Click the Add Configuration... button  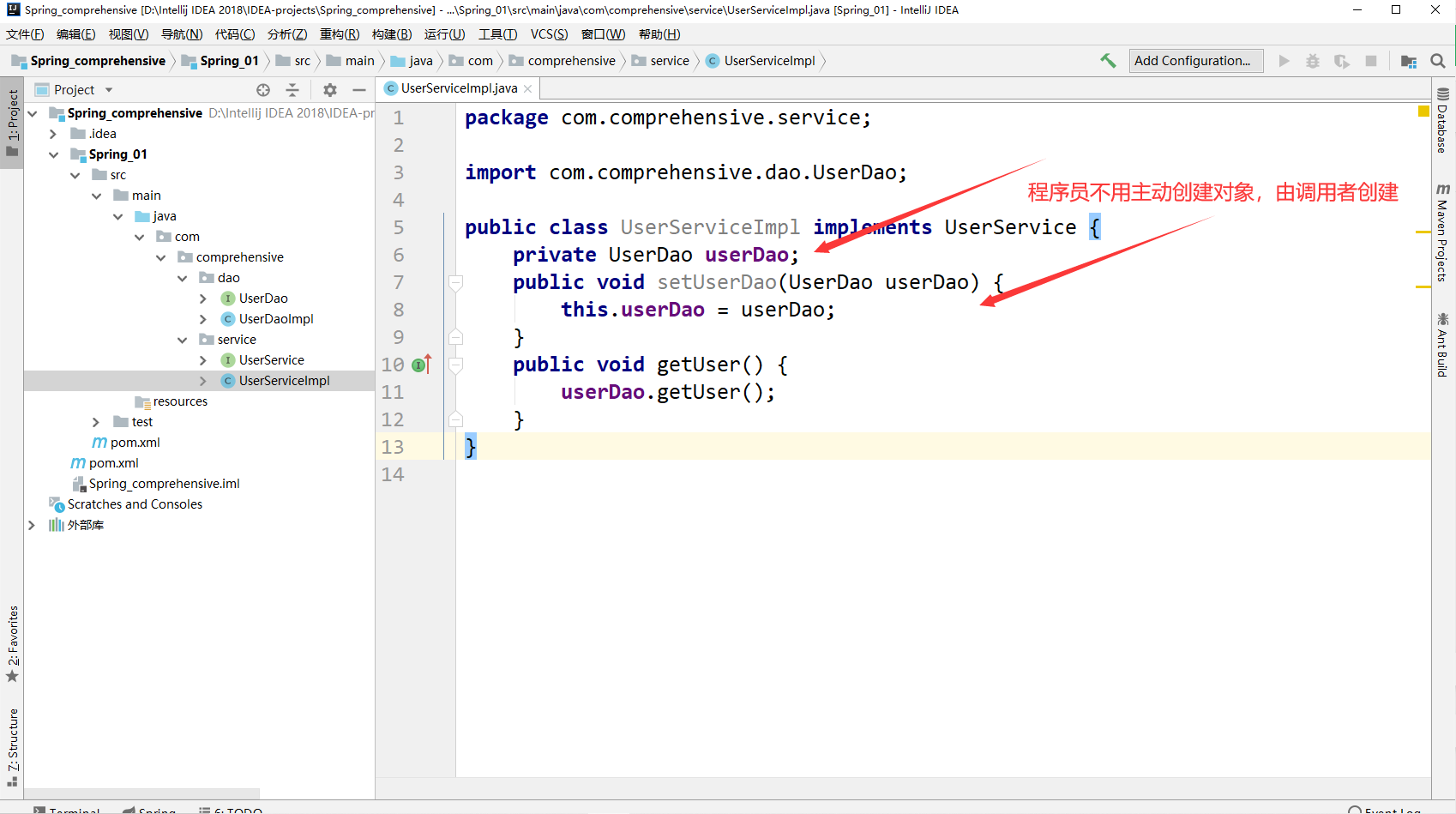click(1196, 61)
